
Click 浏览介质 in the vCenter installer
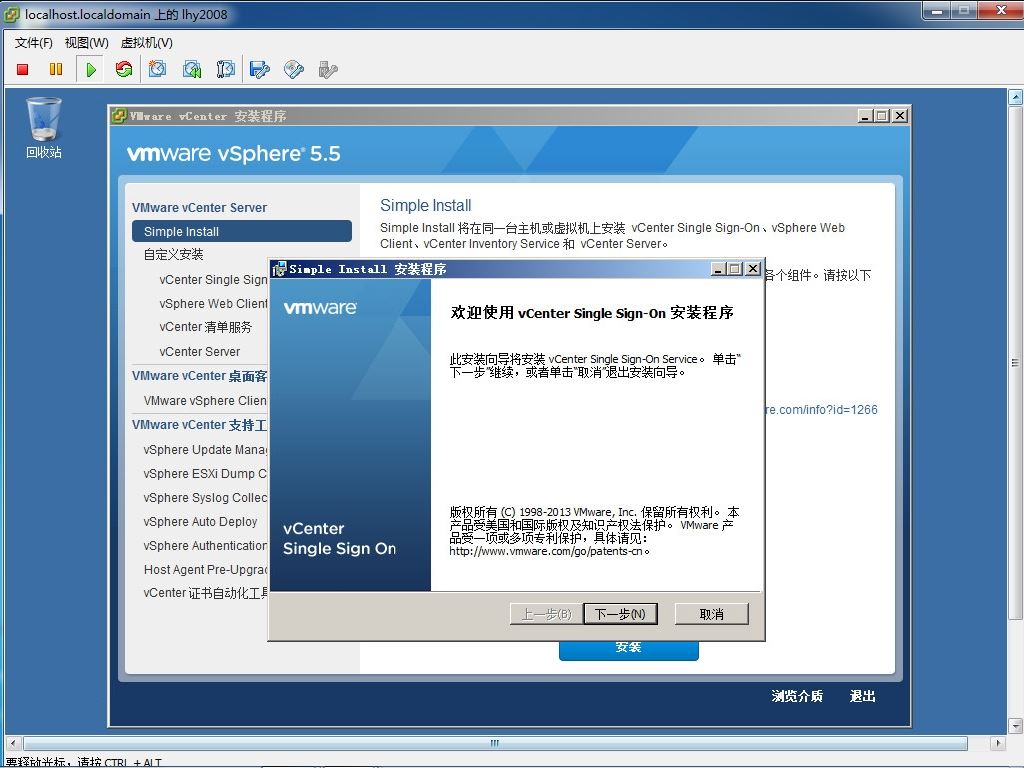click(797, 696)
